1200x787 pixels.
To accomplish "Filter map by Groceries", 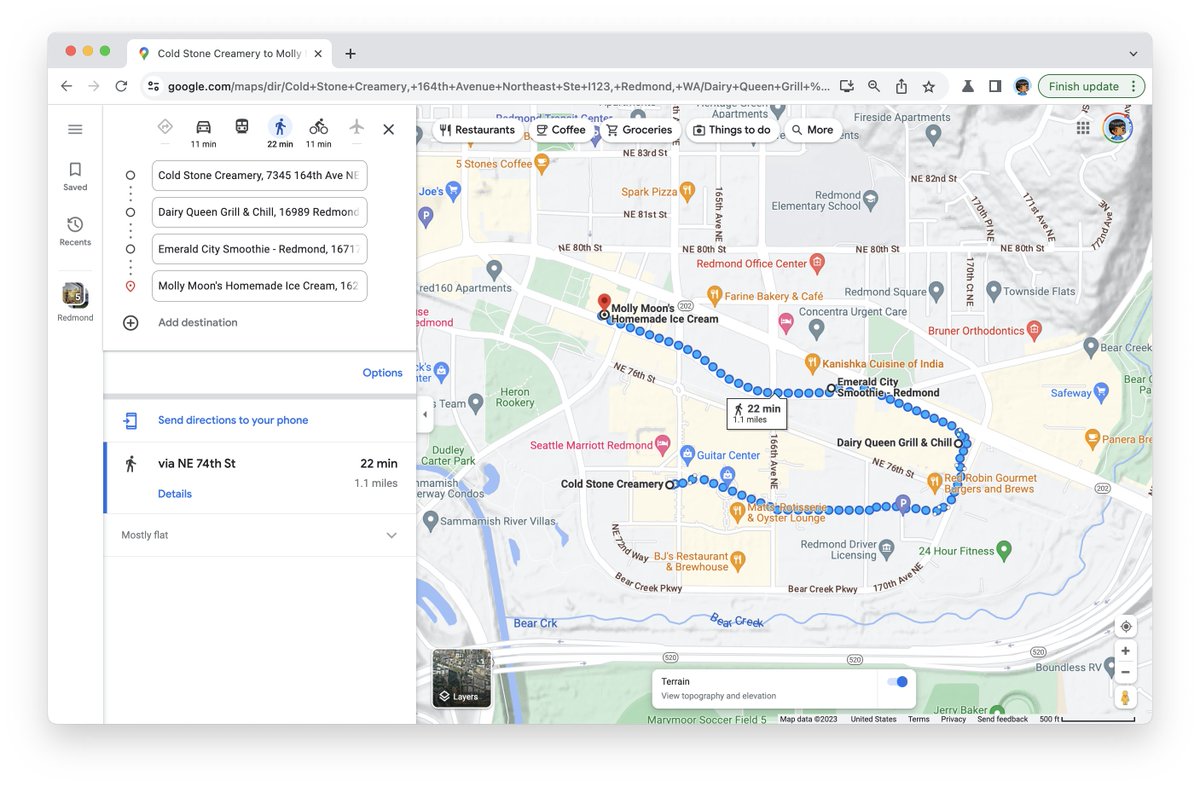I will coord(639,130).
